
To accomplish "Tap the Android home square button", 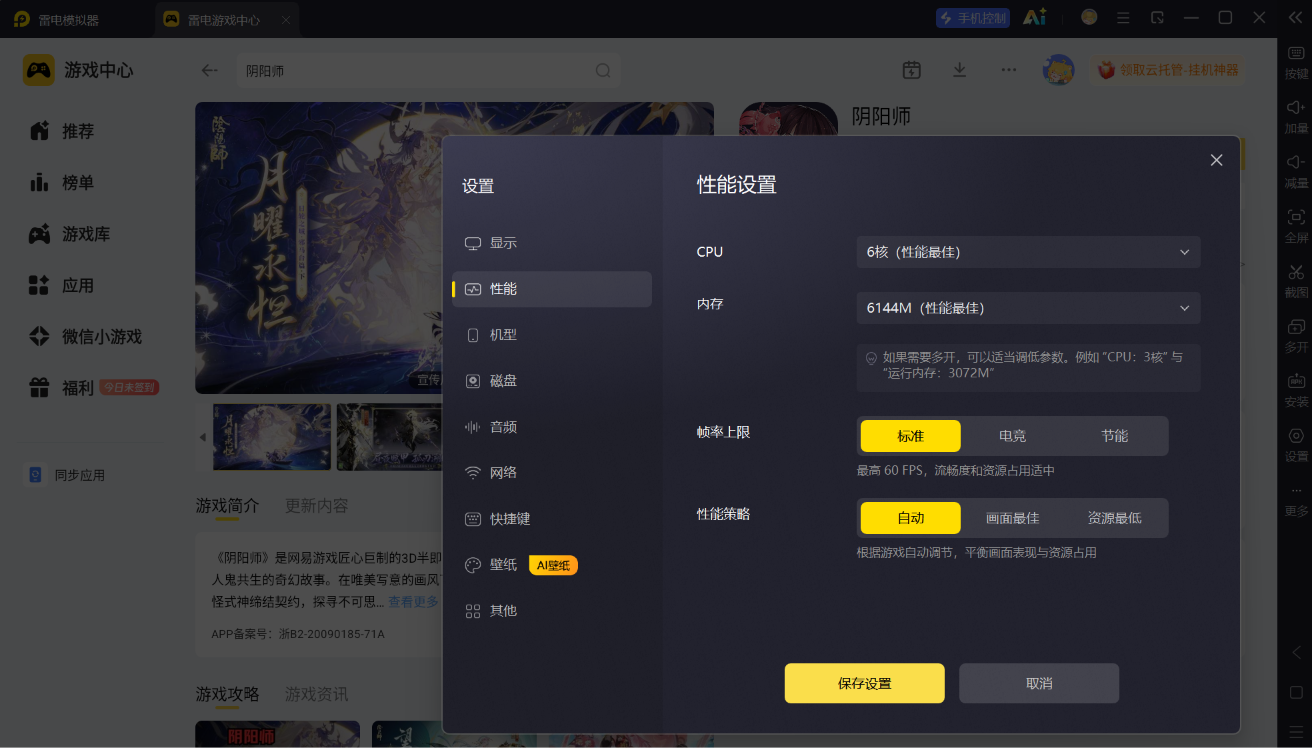I will point(1296,692).
